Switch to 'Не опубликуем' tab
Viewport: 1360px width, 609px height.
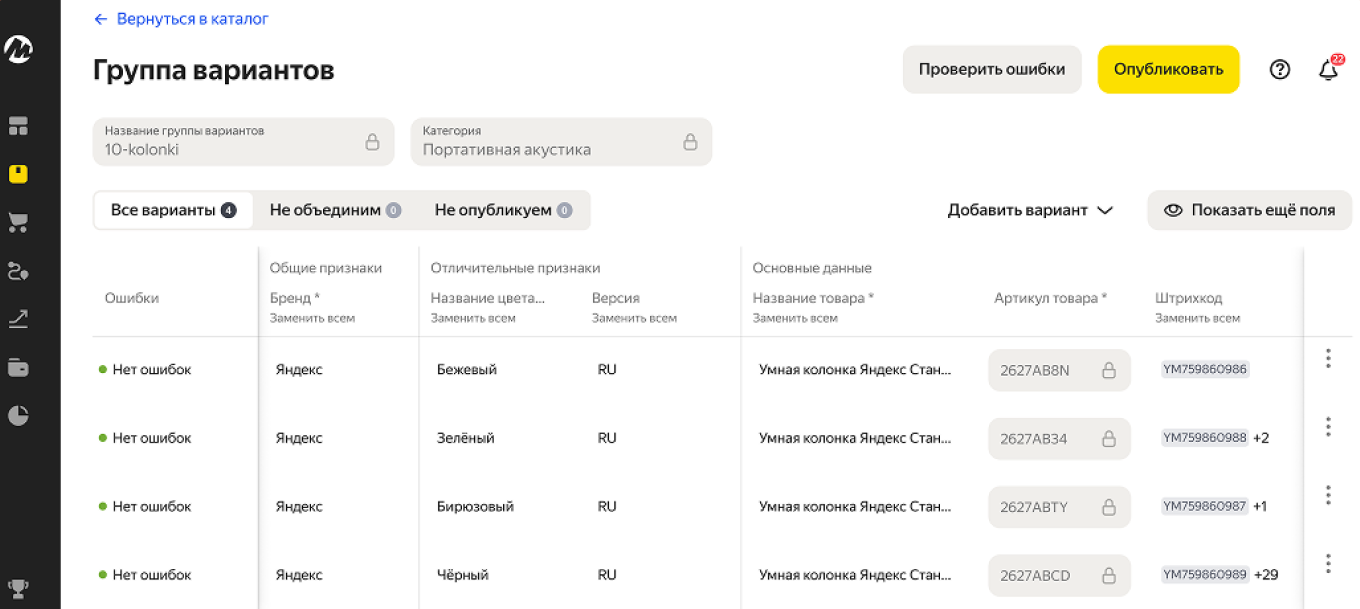(502, 210)
